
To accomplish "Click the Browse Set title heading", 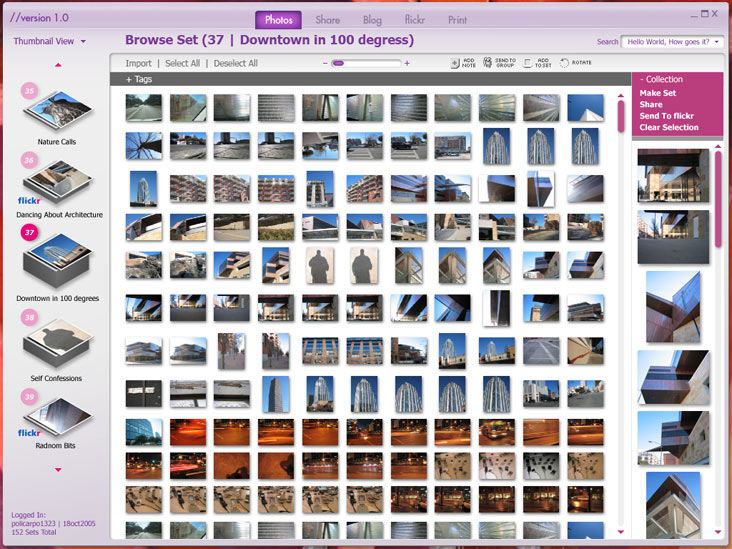I will point(269,40).
